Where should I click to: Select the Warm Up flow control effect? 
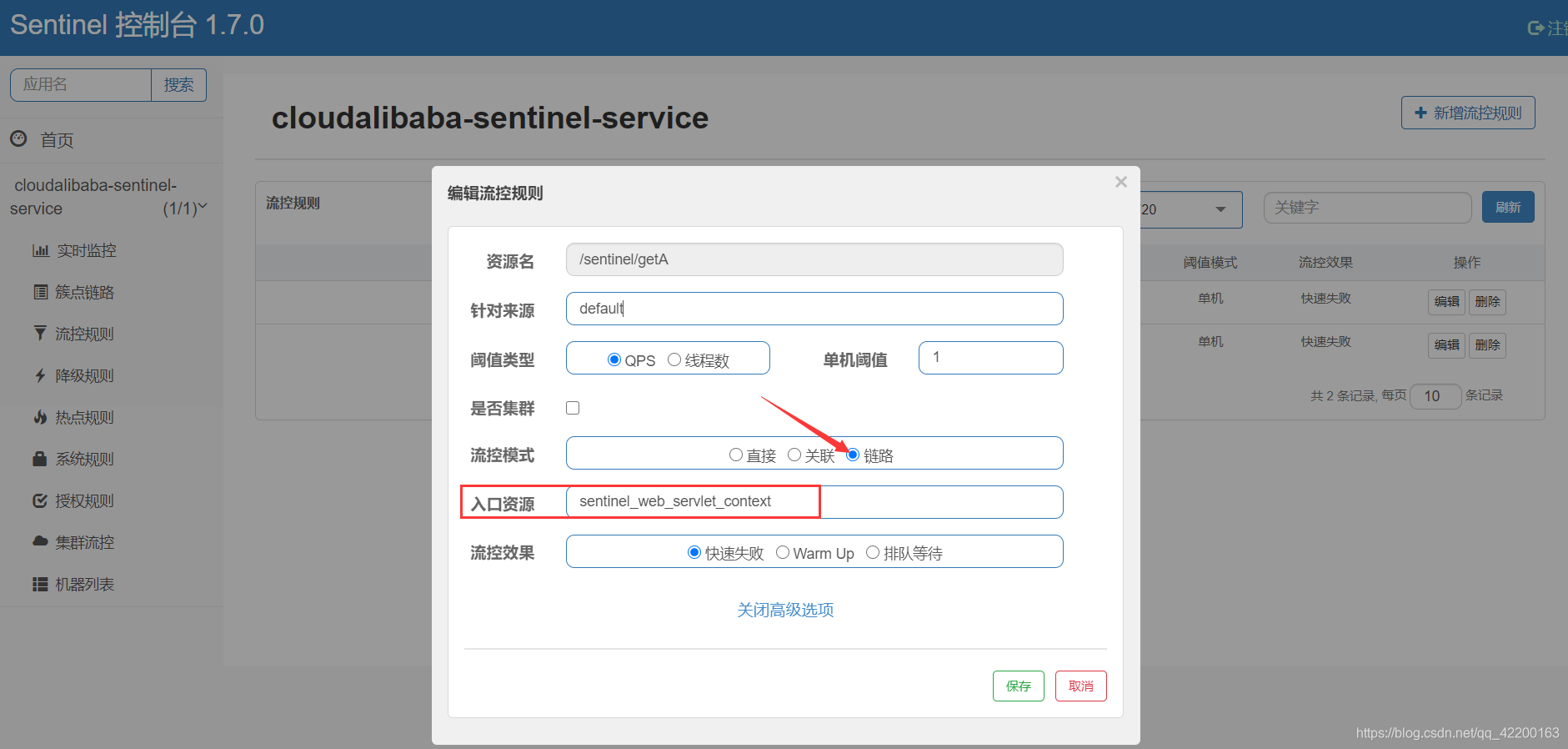[x=783, y=552]
